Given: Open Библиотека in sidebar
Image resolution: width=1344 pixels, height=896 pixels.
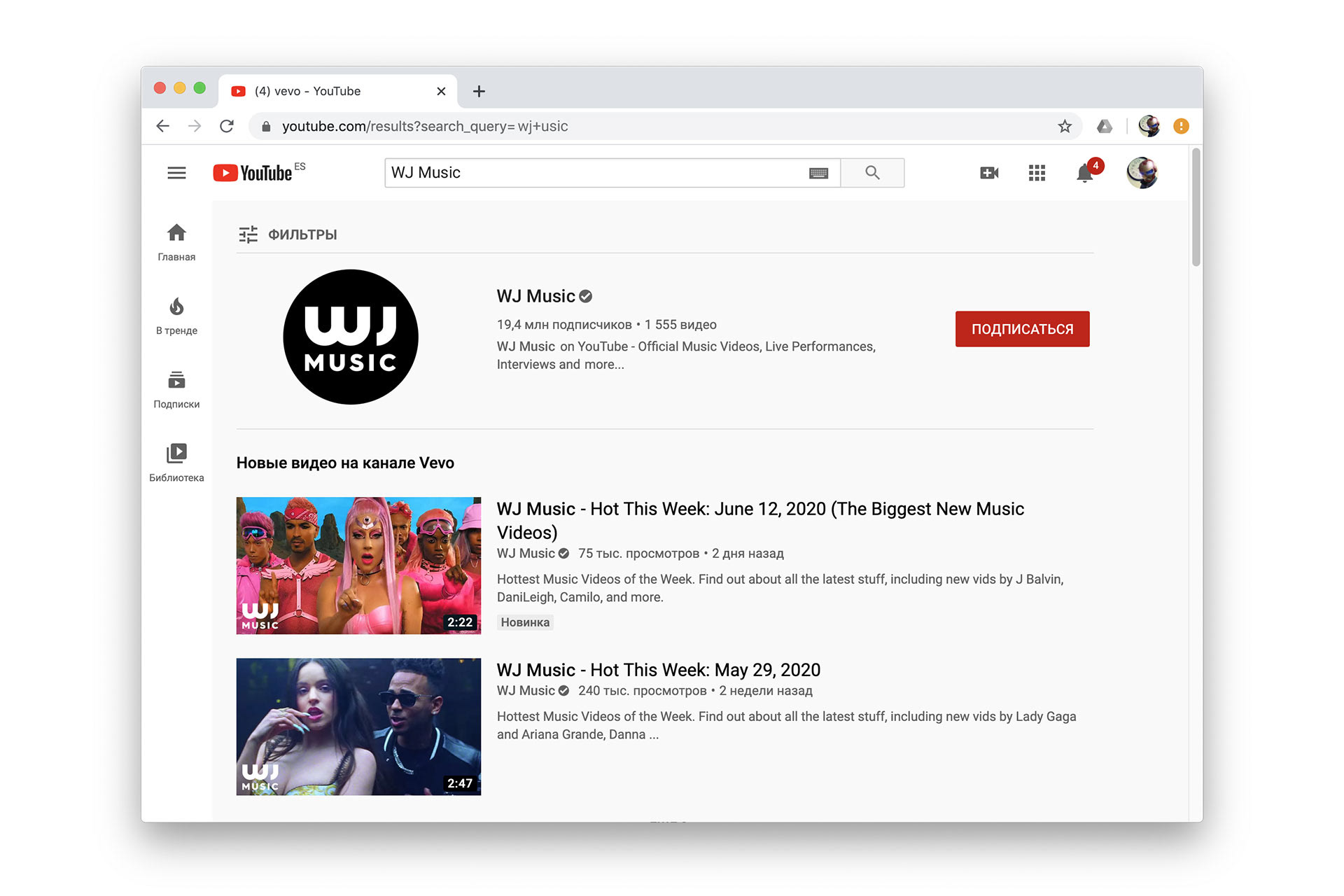Looking at the screenshot, I should tap(176, 463).
